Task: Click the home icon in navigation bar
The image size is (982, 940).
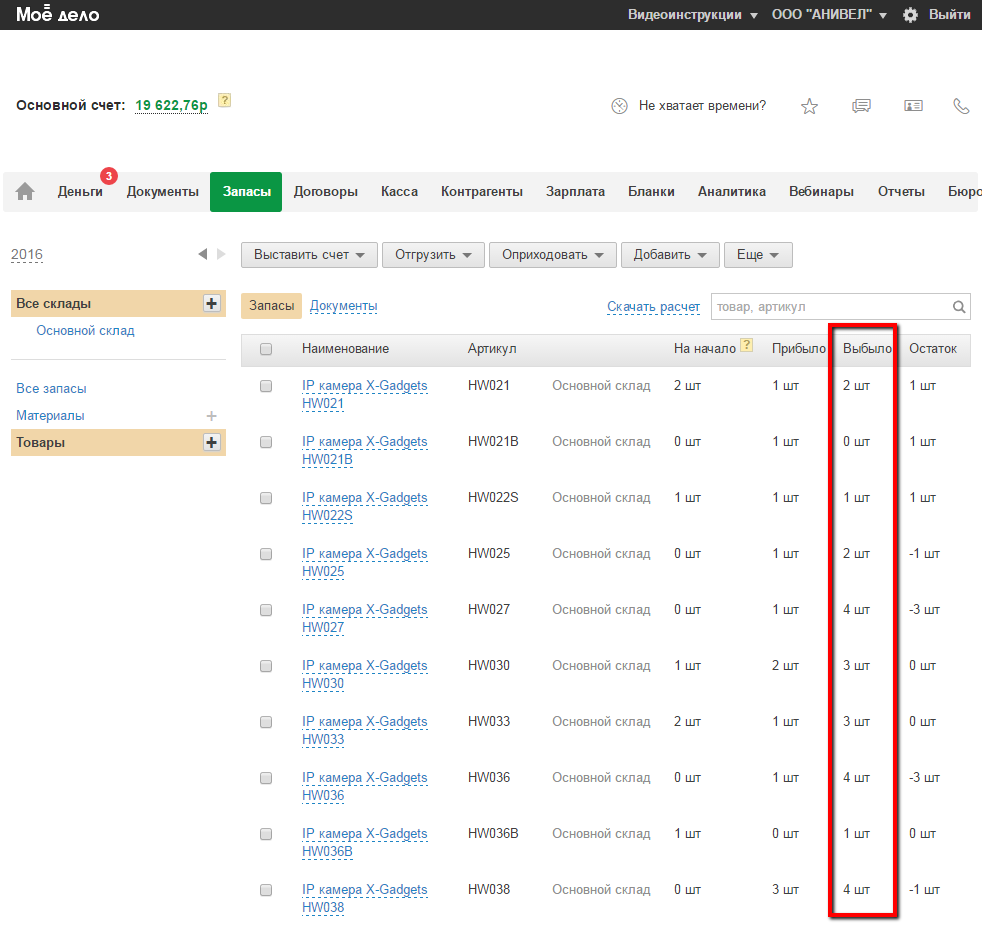Action: pos(25,192)
